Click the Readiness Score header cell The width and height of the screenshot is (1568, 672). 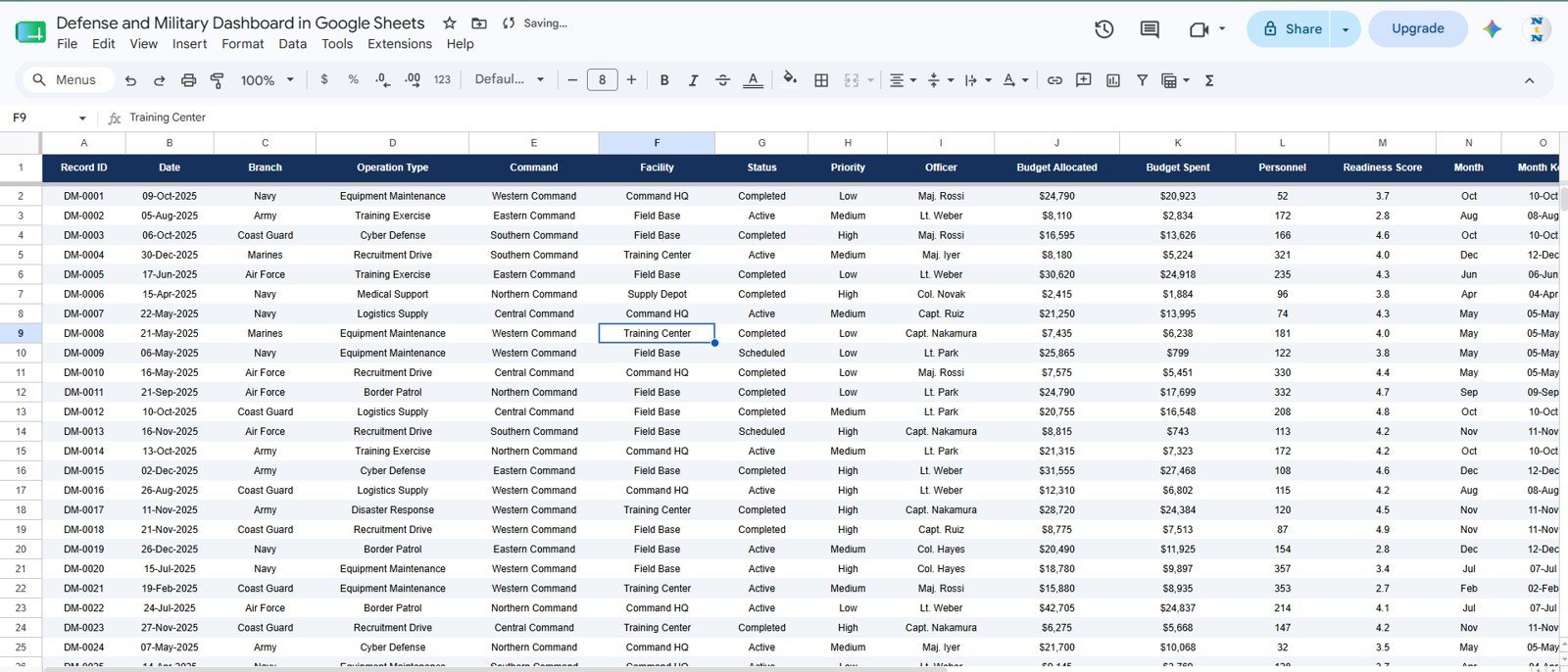coord(1382,168)
